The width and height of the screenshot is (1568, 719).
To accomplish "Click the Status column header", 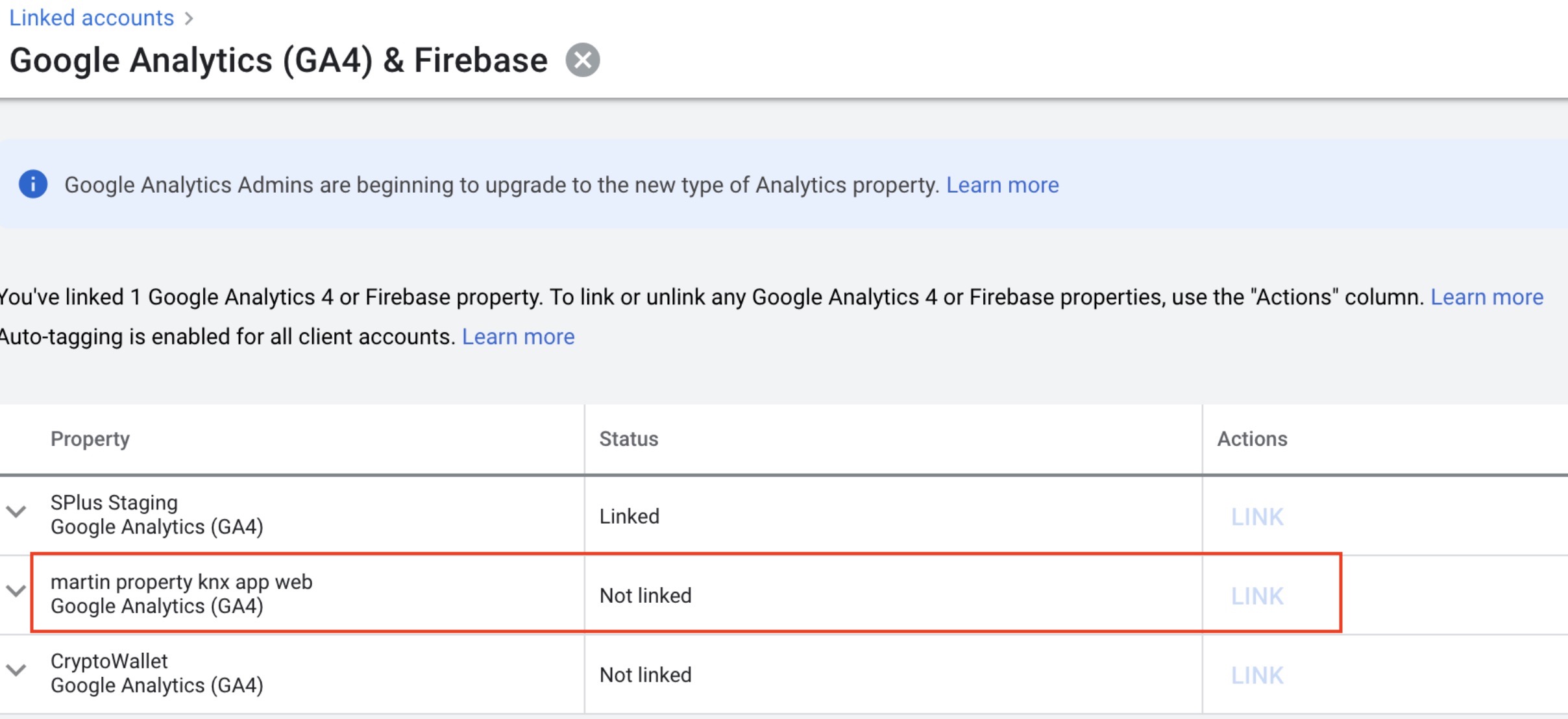I will [x=628, y=439].
